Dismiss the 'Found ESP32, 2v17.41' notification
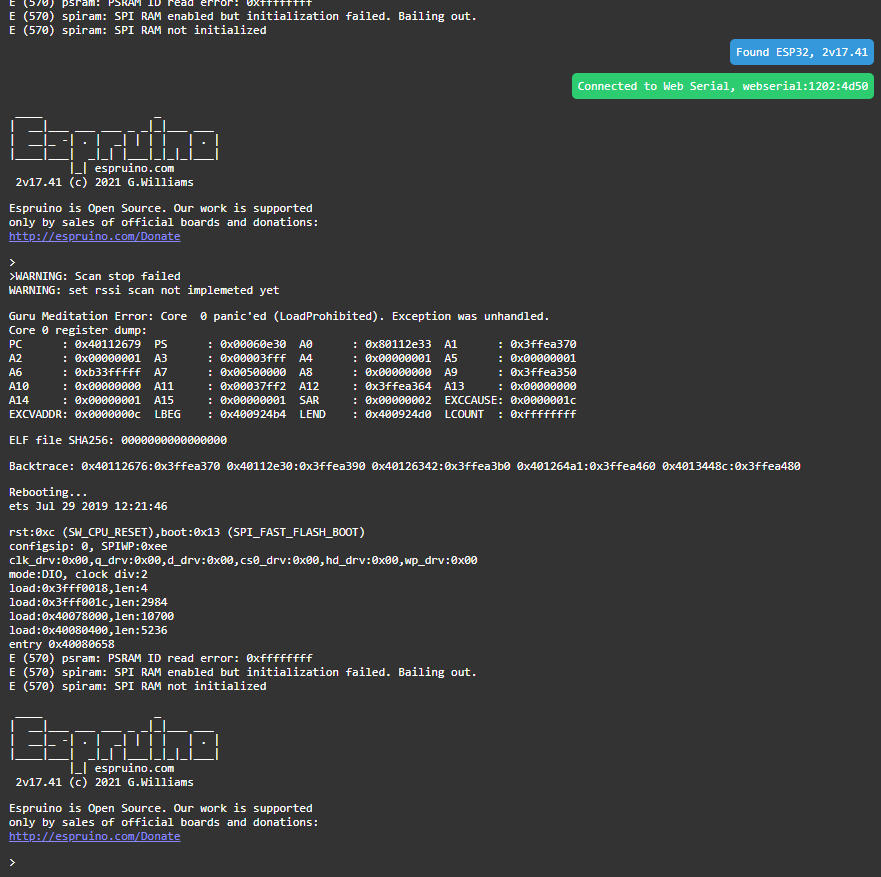The image size is (881, 877). click(x=801, y=52)
